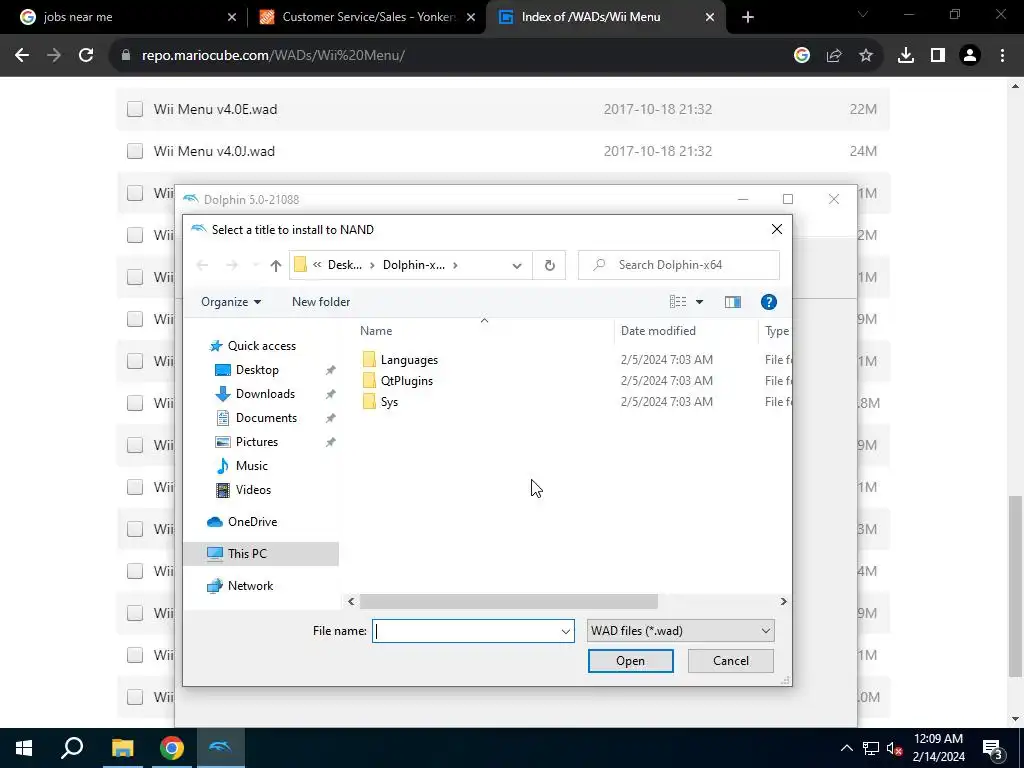
Task: Open Downloads in the navigation pane
Action: click(x=265, y=394)
